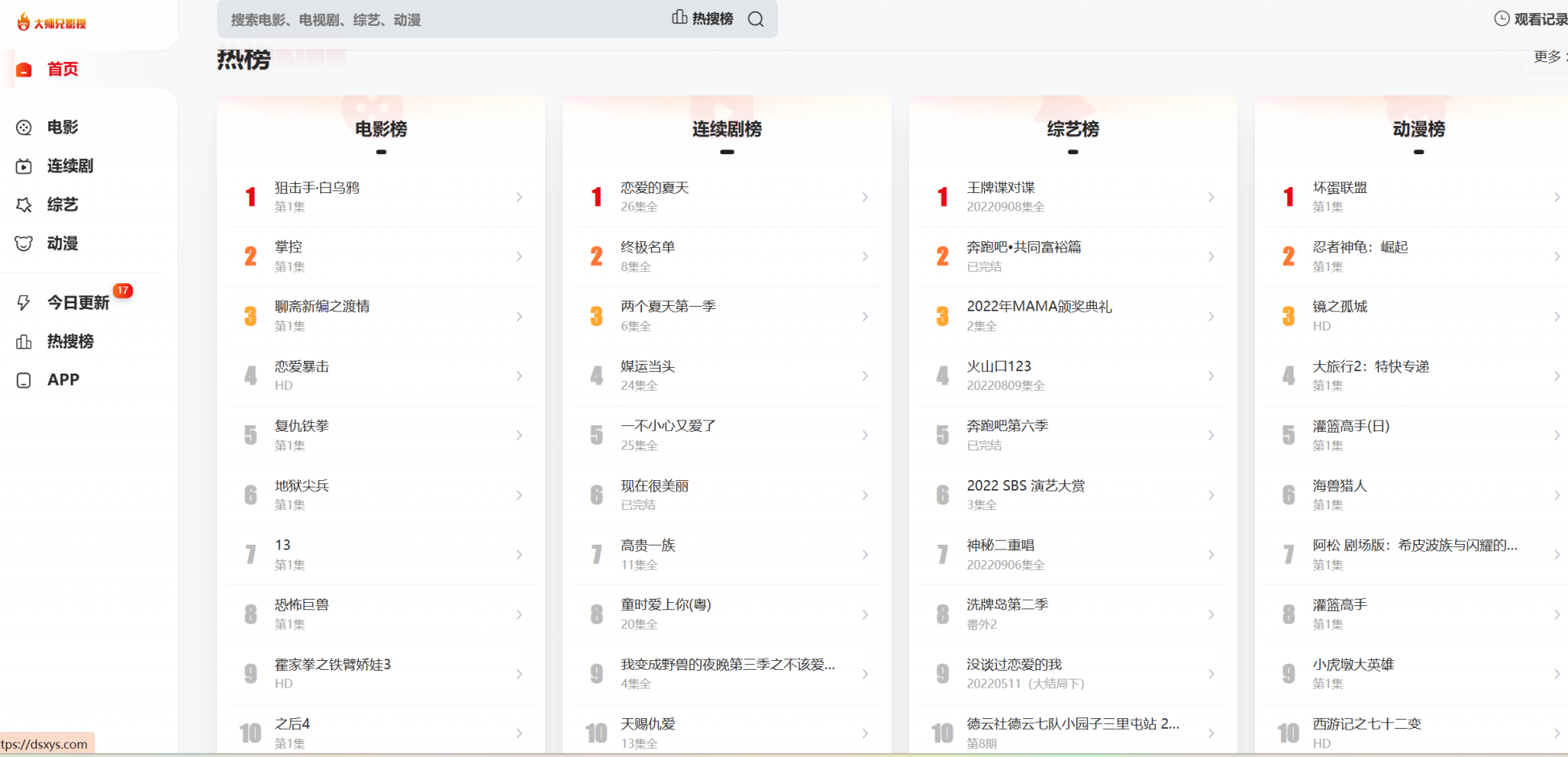
Task: Click the 大师兄影视 flame logo
Action: coord(24,22)
